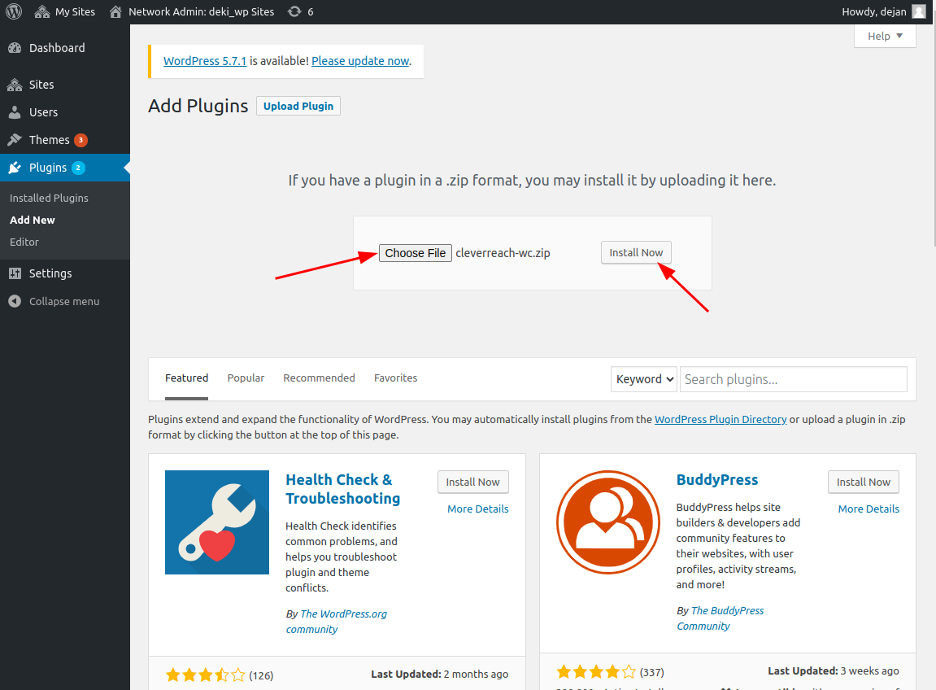
Task: Switch to the Popular plugins tab
Action: tap(245, 378)
